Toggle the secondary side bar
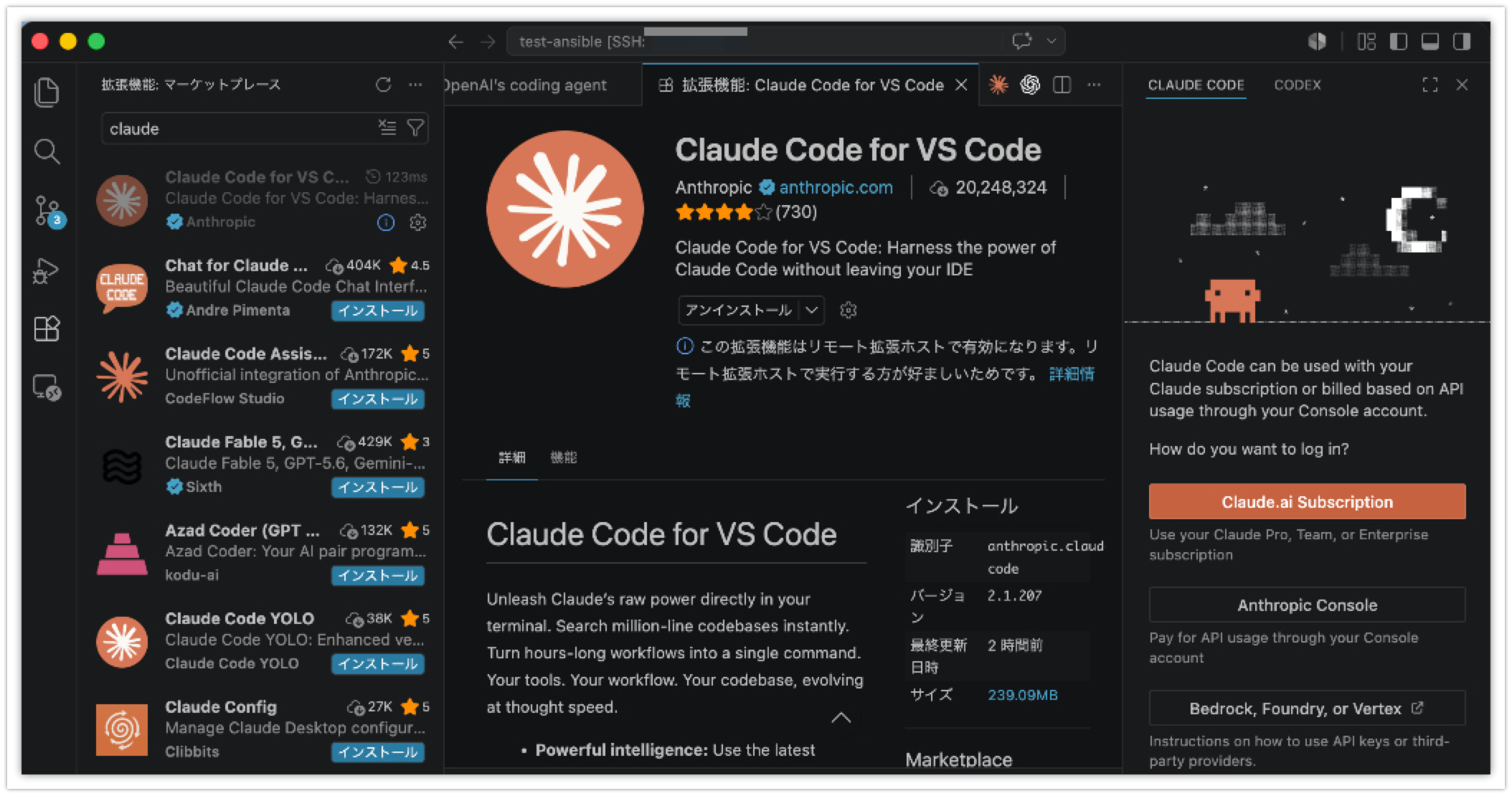 pos(1461,42)
